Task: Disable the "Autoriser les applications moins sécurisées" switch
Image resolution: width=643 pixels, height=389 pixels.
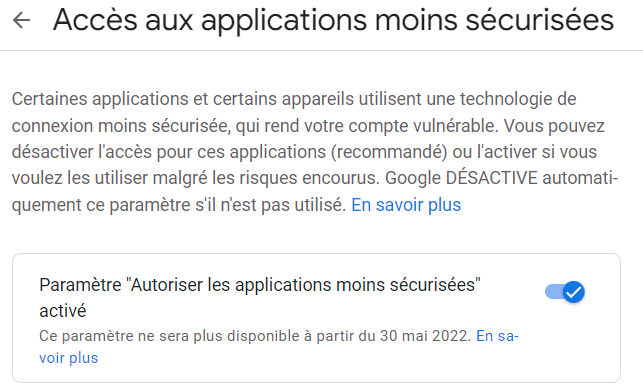Action: [565, 292]
